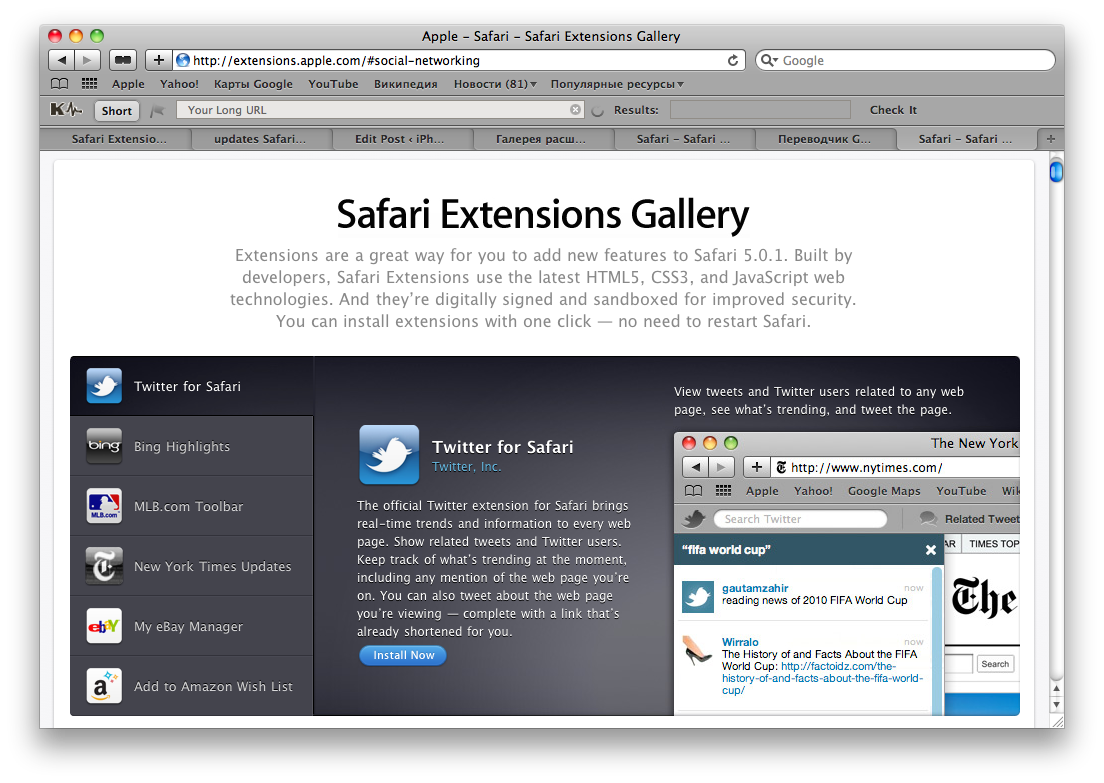The height and width of the screenshot is (783, 1104).
Task: Click Check It button
Action: pyautogui.click(x=893, y=110)
